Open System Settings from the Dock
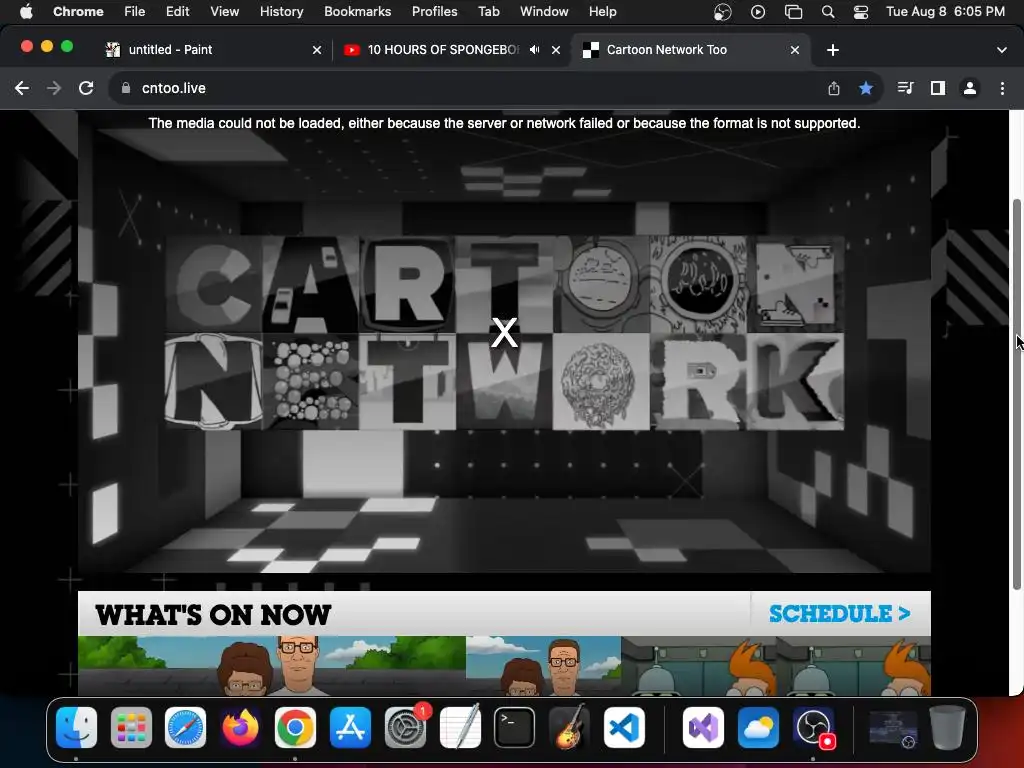Viewport: 1024px width, 768px height. 406,728
